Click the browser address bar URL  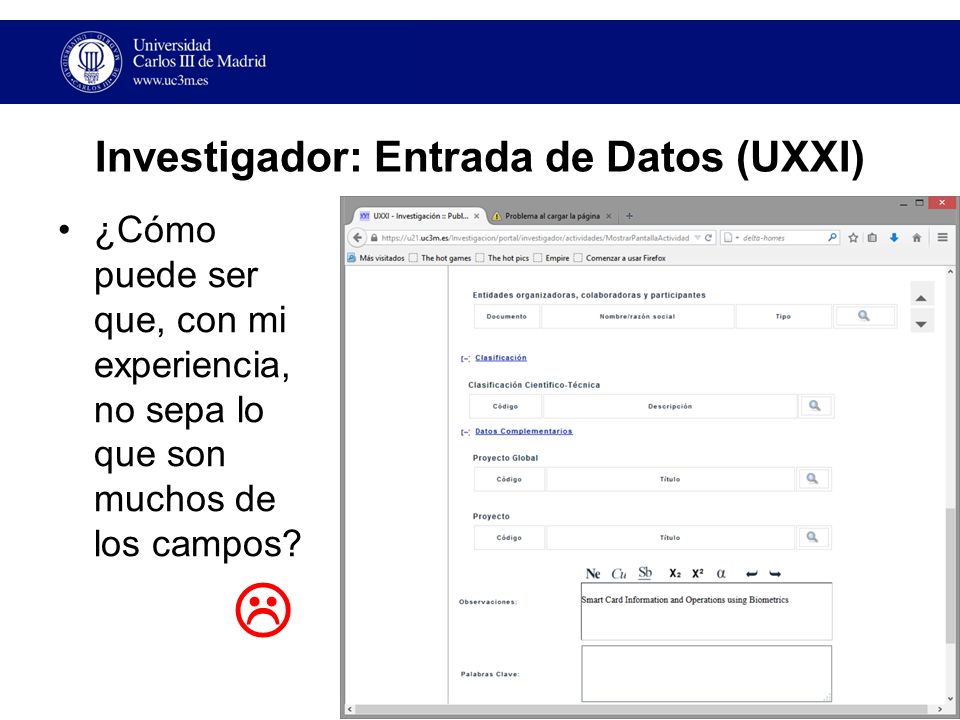tap(535, 238)
